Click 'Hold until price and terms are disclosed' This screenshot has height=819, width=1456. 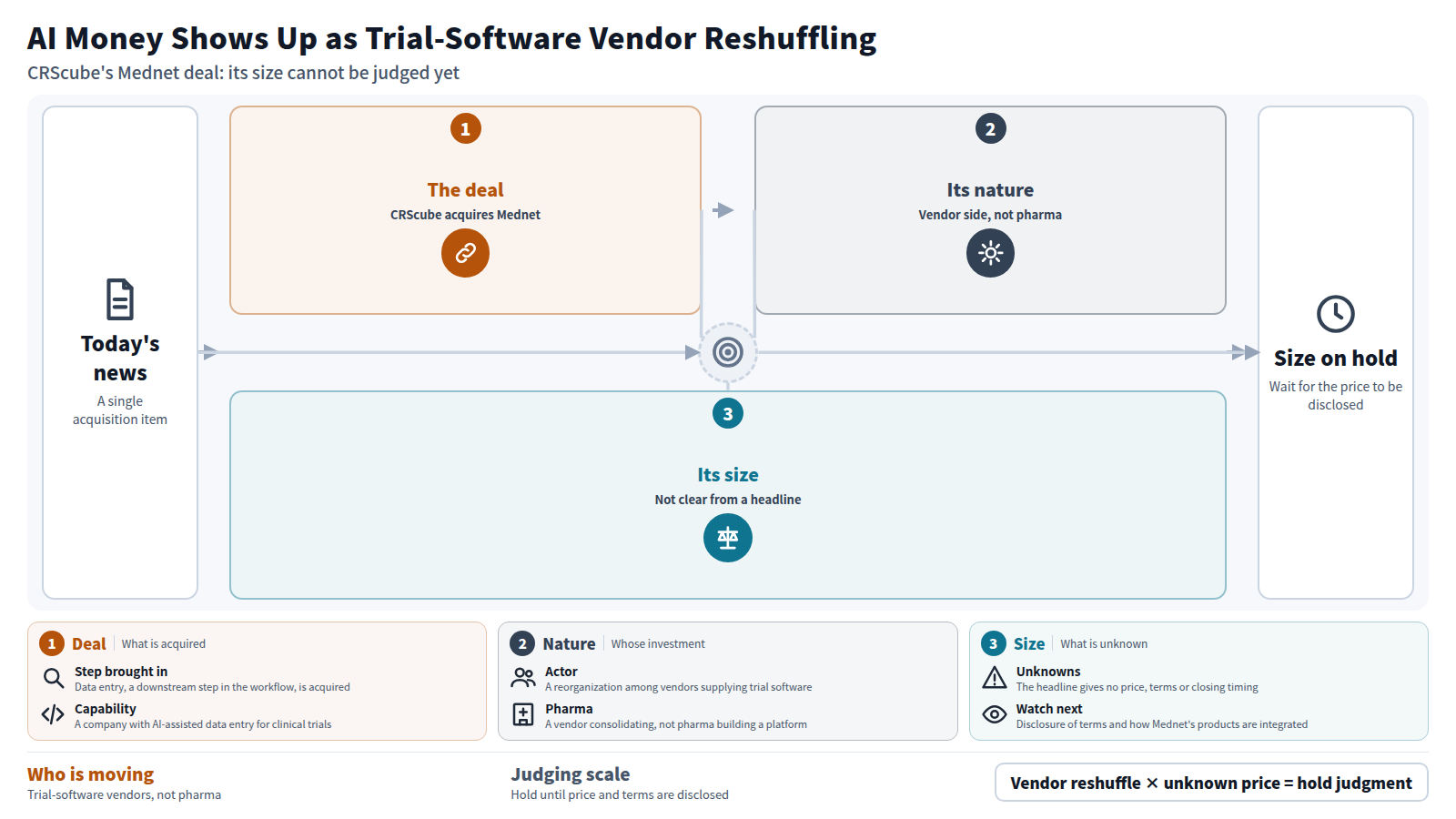coord(620,795)
